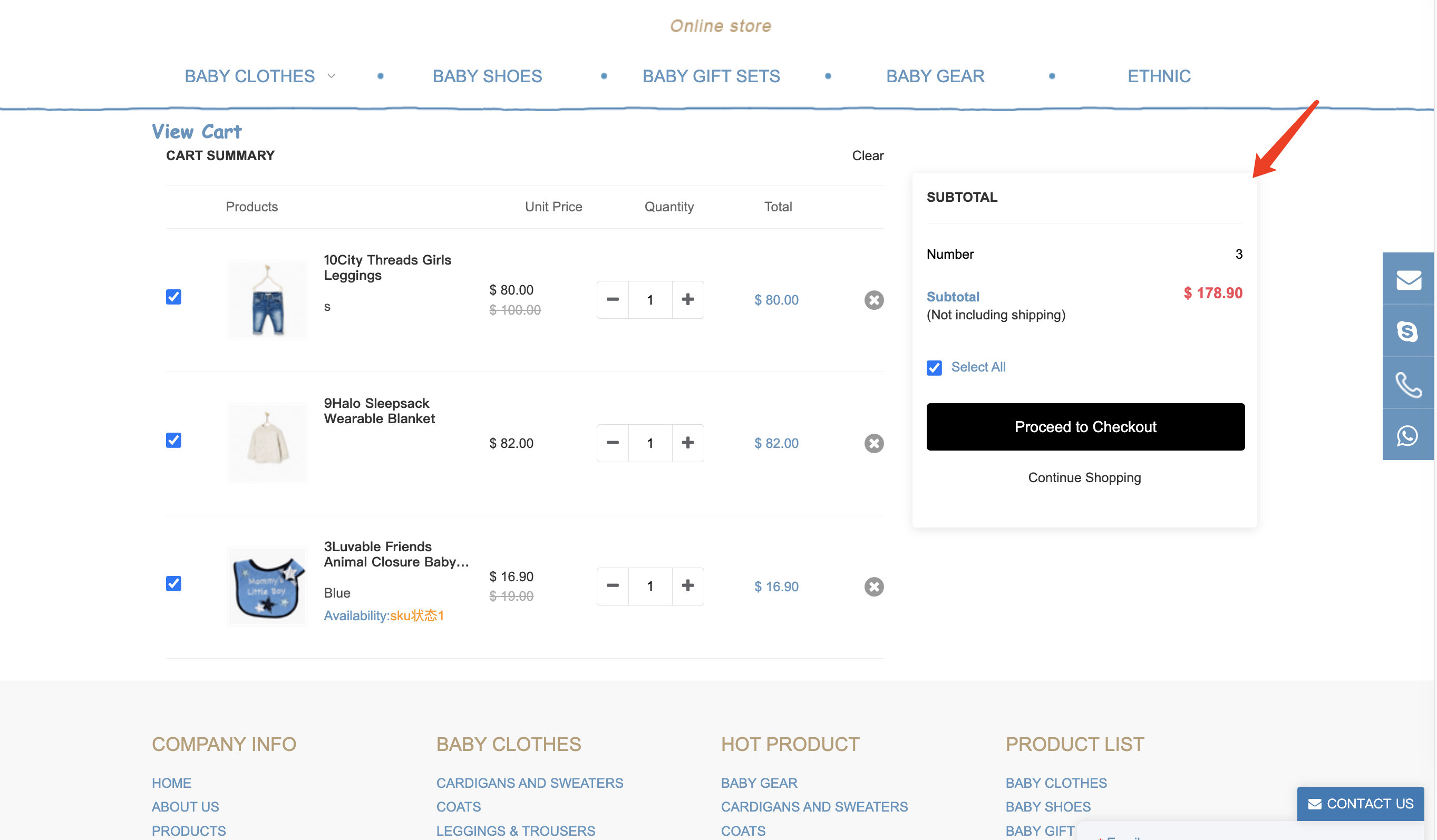
Task: Uncheck the Halo Sleepsack item checkbox
Action: (173, 440)
